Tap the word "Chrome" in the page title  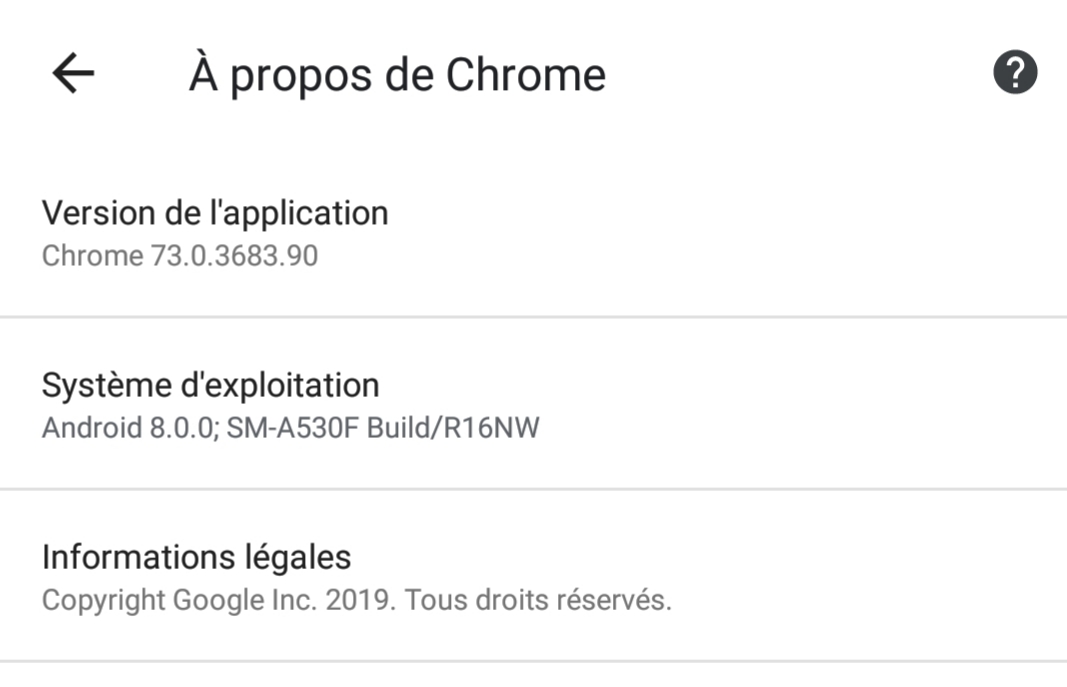[x=525, y=75]
